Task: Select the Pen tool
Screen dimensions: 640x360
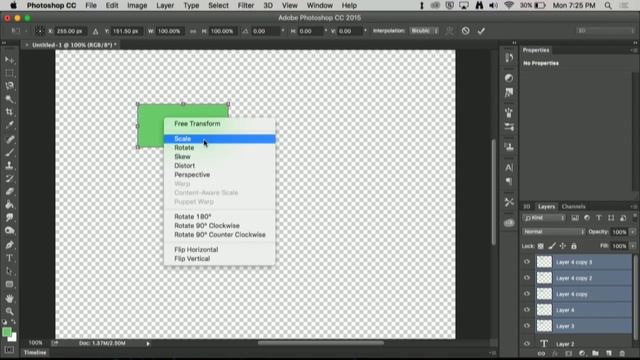Action: click(x=9, y=245)
